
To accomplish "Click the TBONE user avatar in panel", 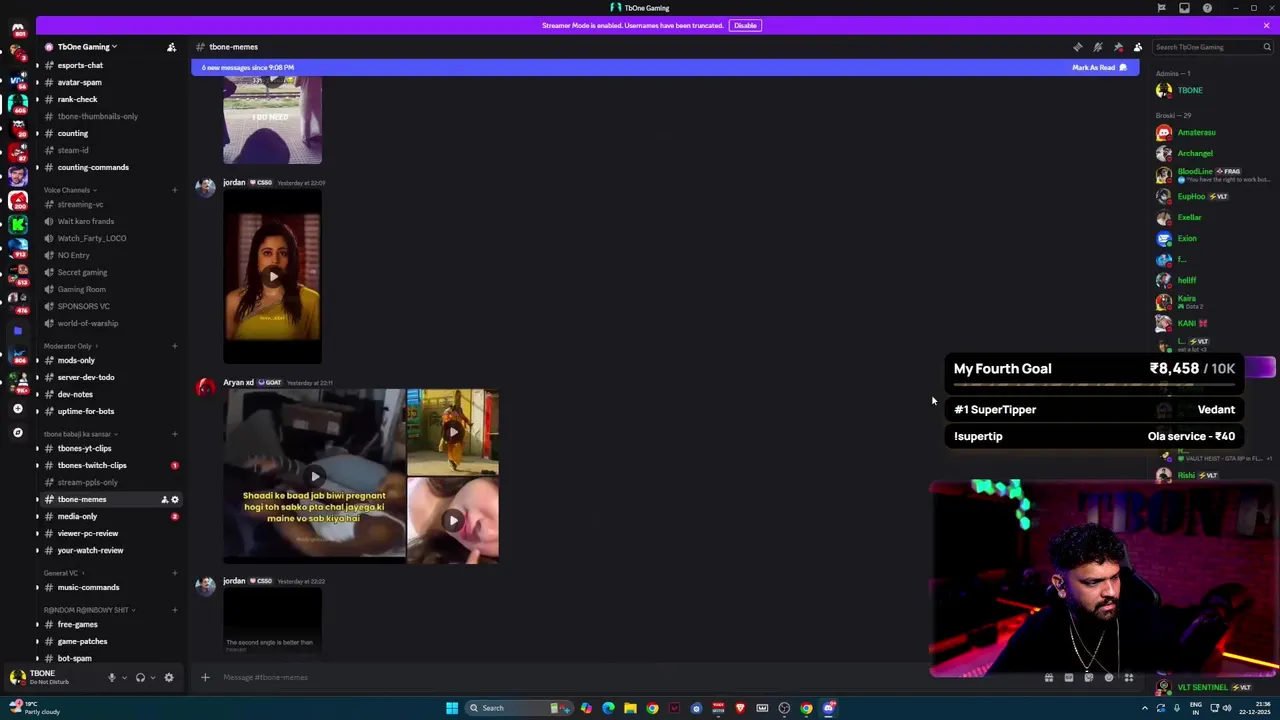I will 17,677.
